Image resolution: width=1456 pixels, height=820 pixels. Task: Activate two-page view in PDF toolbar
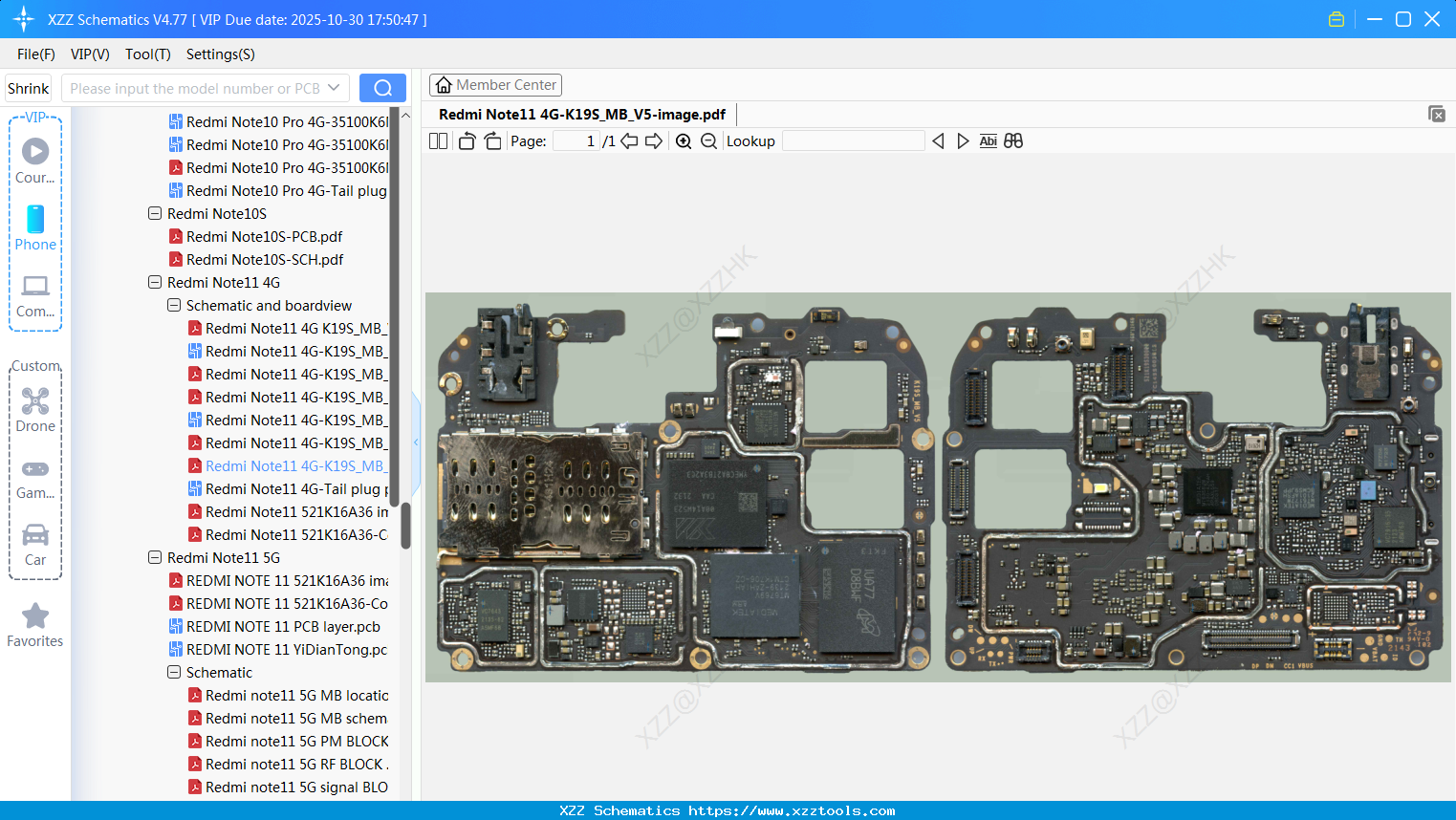pos(437,140)
